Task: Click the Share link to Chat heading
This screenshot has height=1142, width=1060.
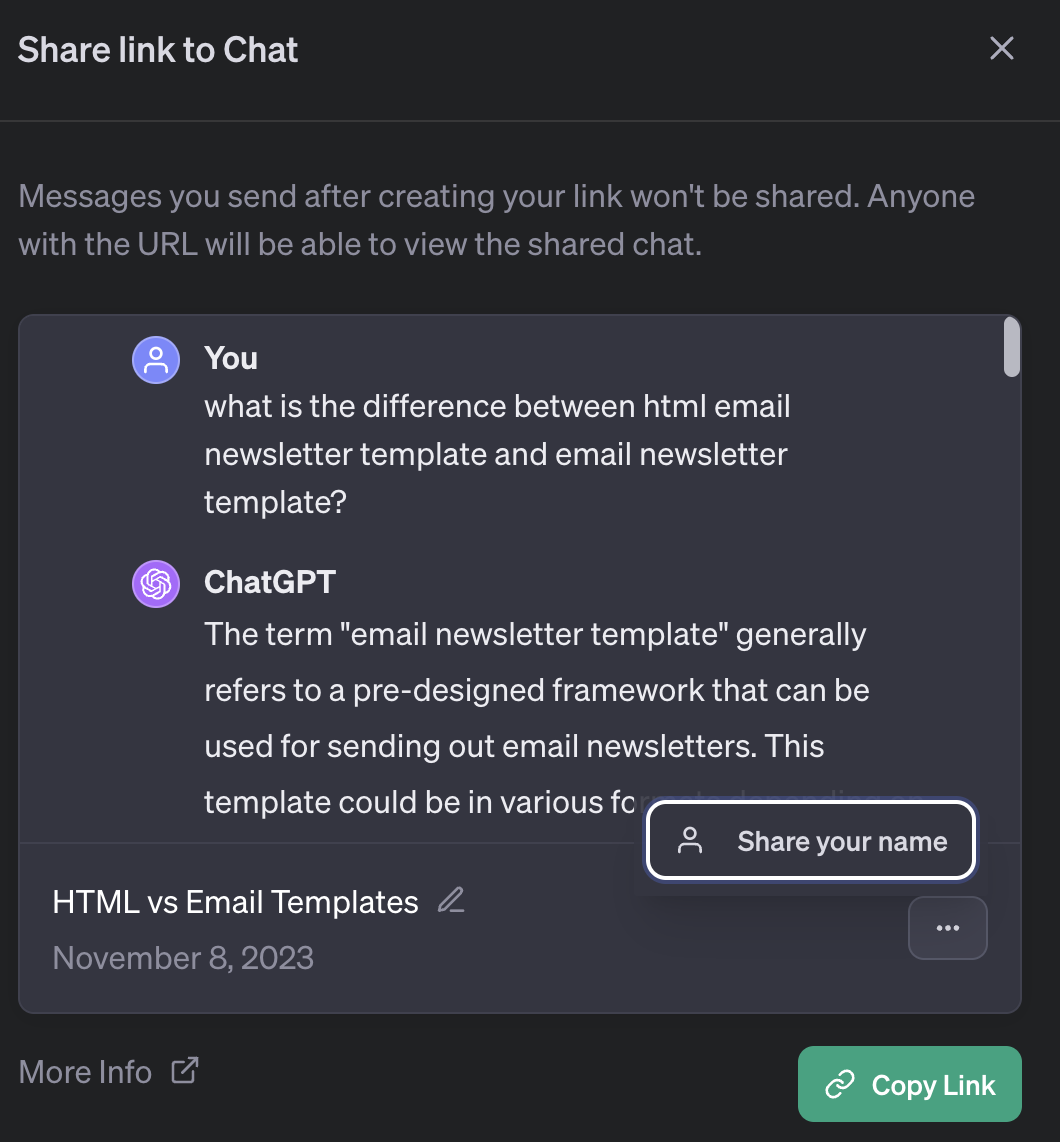Action: (x=158, y=50)
